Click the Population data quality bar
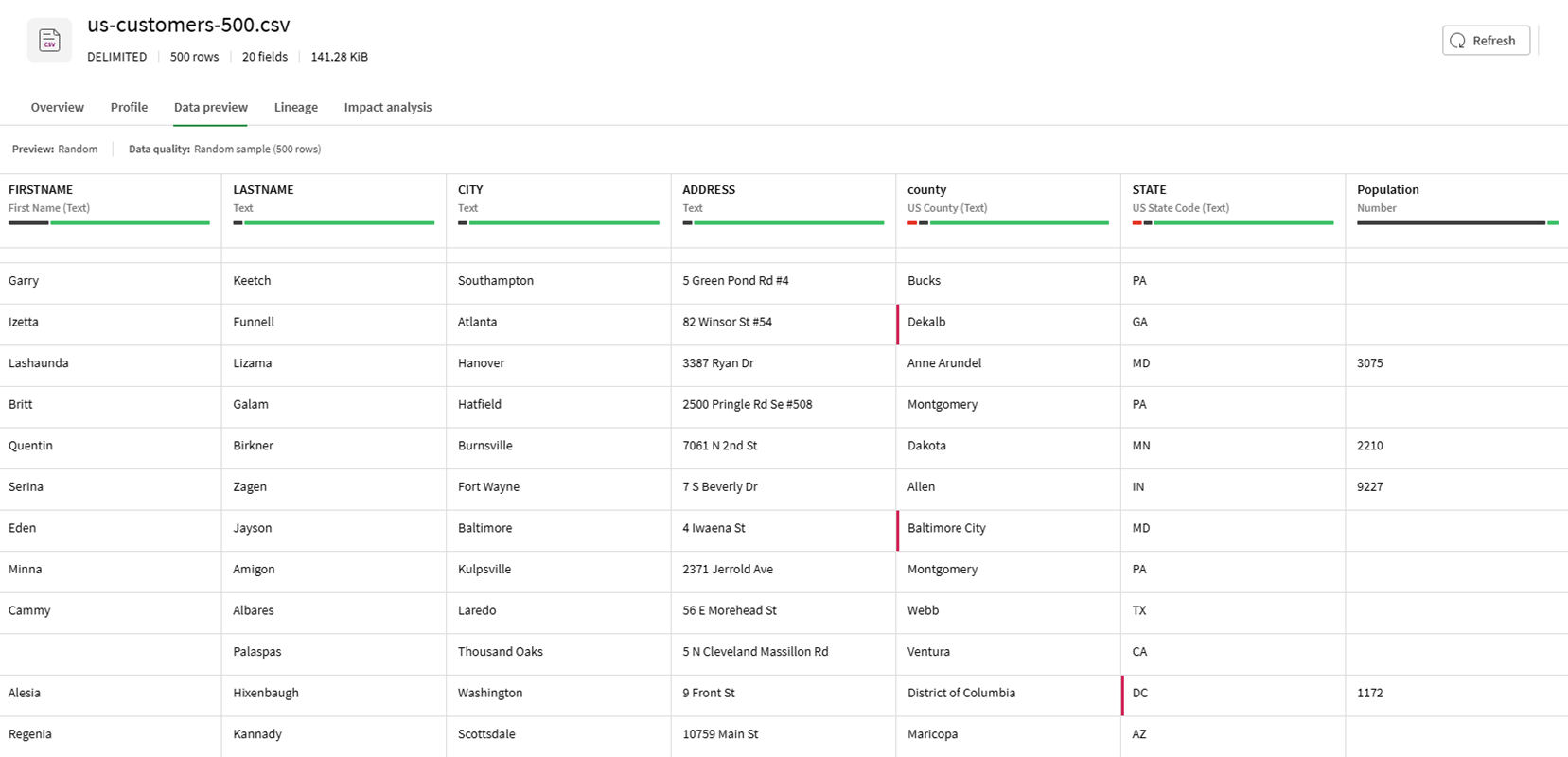Screen dimensions: 1568x757 pos(1457,223)
